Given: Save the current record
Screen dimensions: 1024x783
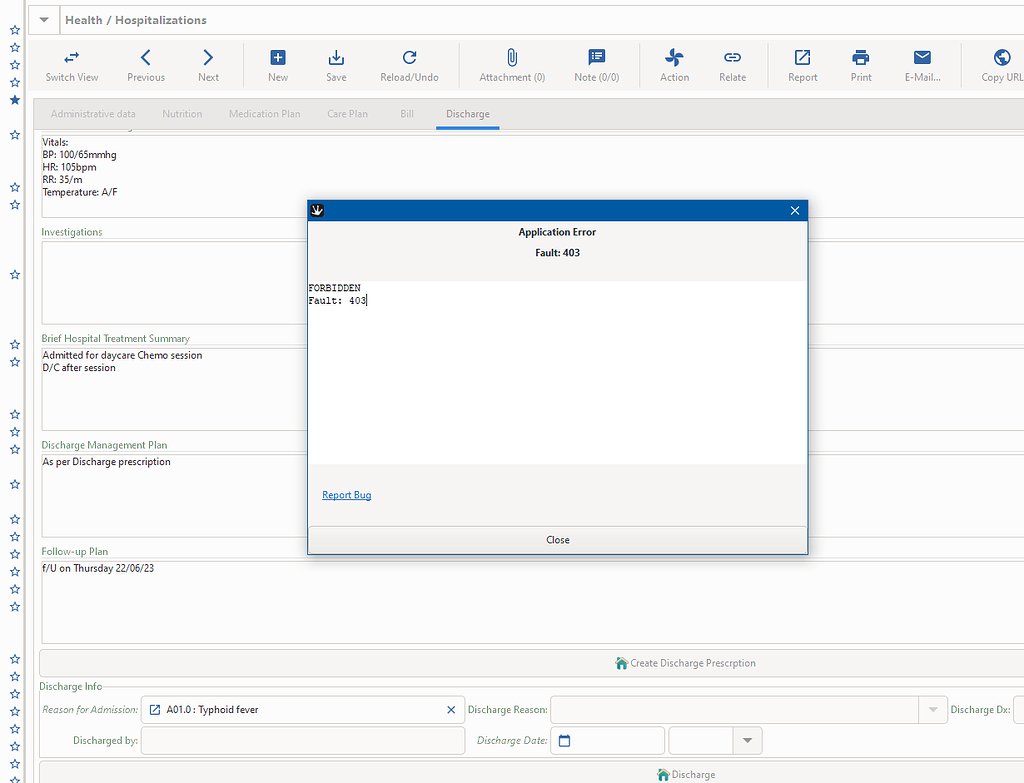Looking at the screenshot, I should coord(336,58).
